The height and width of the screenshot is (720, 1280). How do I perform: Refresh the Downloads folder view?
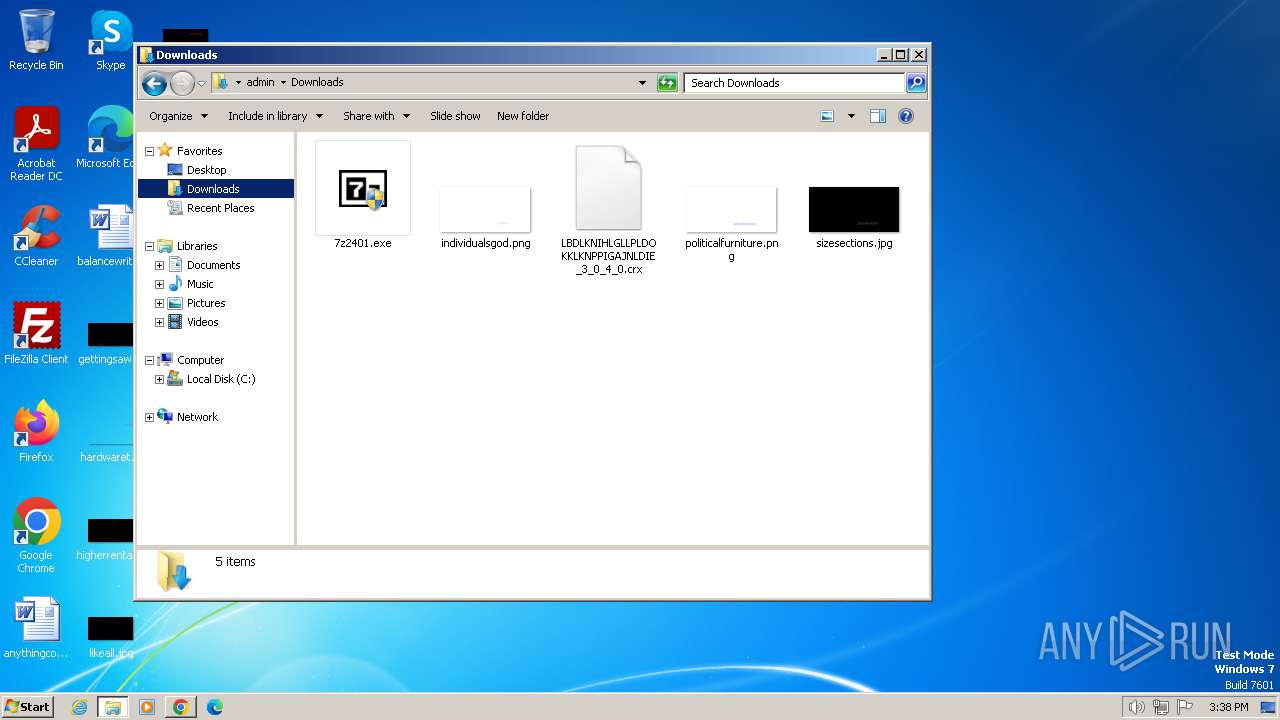[x=667, y=83]
